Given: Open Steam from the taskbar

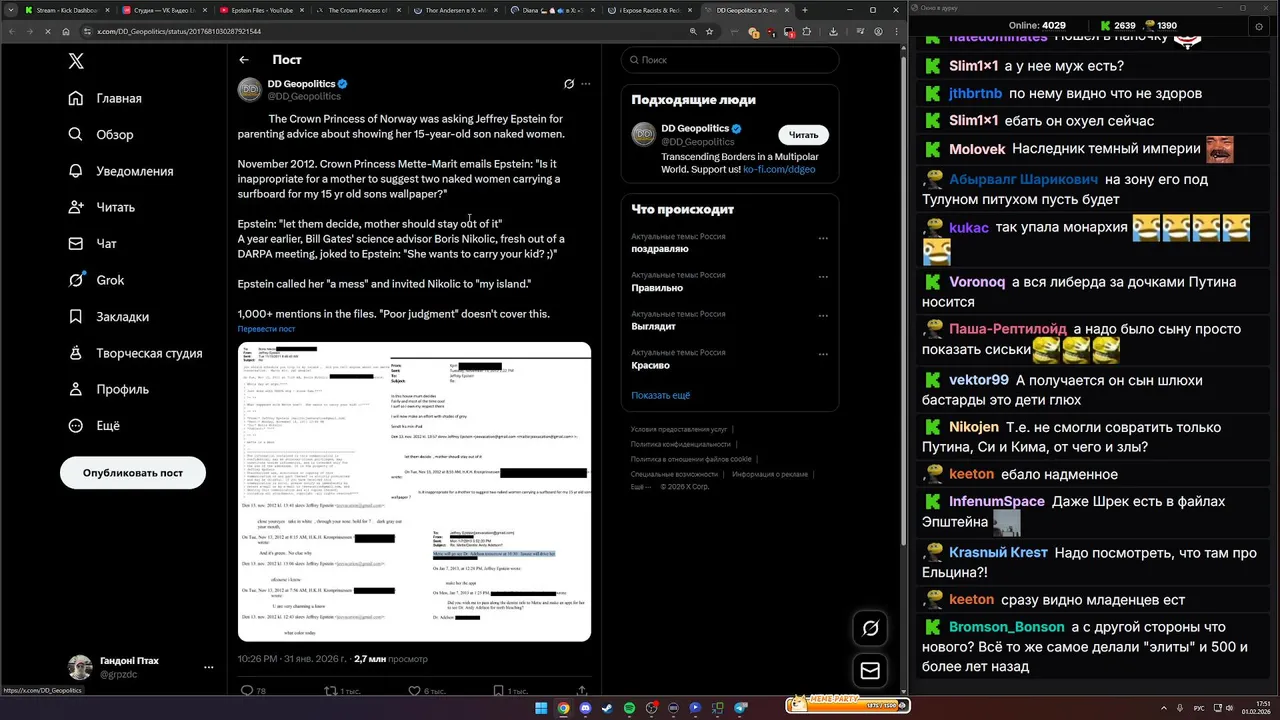Looking at the screenshot, I should click(607, 708).
